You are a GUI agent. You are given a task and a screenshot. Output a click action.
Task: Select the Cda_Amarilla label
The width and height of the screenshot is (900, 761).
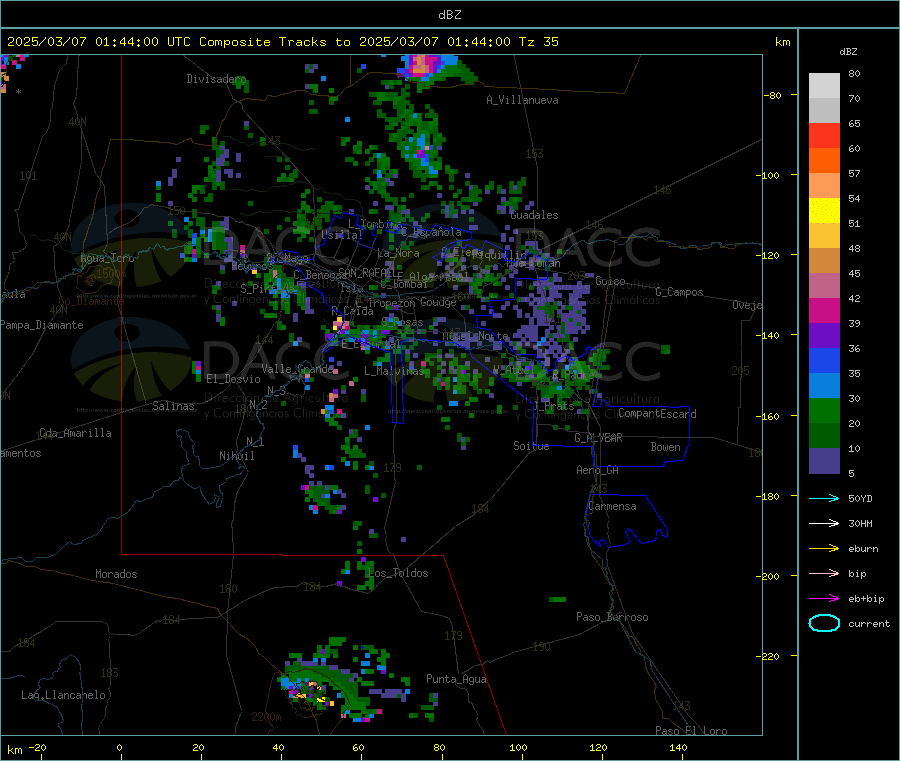(75, 433)
